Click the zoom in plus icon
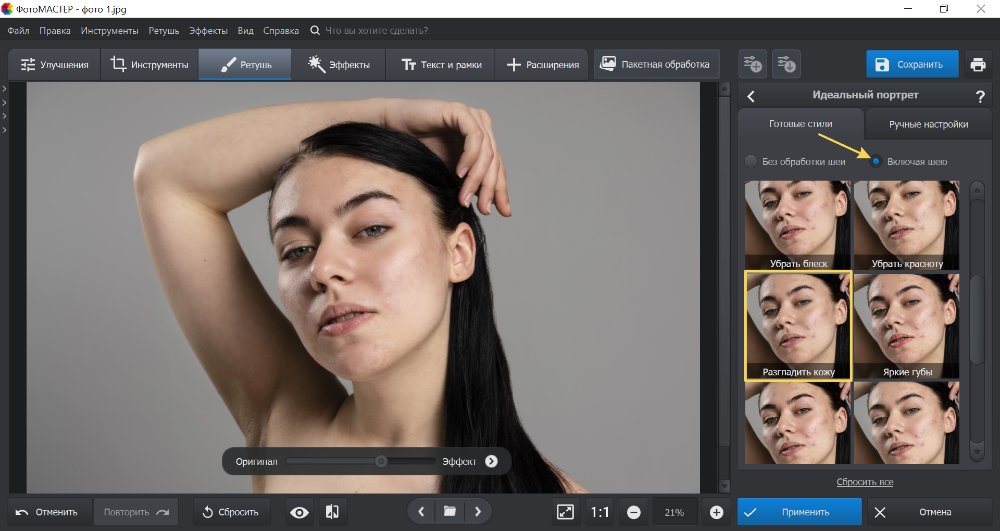This screenshot has height=531, width=1000. (716, 512)
